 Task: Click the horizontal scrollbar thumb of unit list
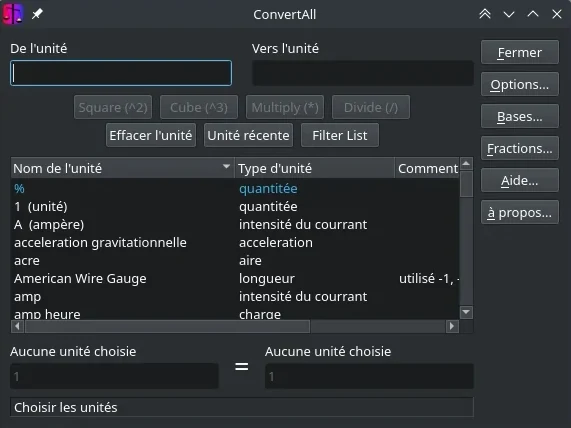[x=168, y=326]
